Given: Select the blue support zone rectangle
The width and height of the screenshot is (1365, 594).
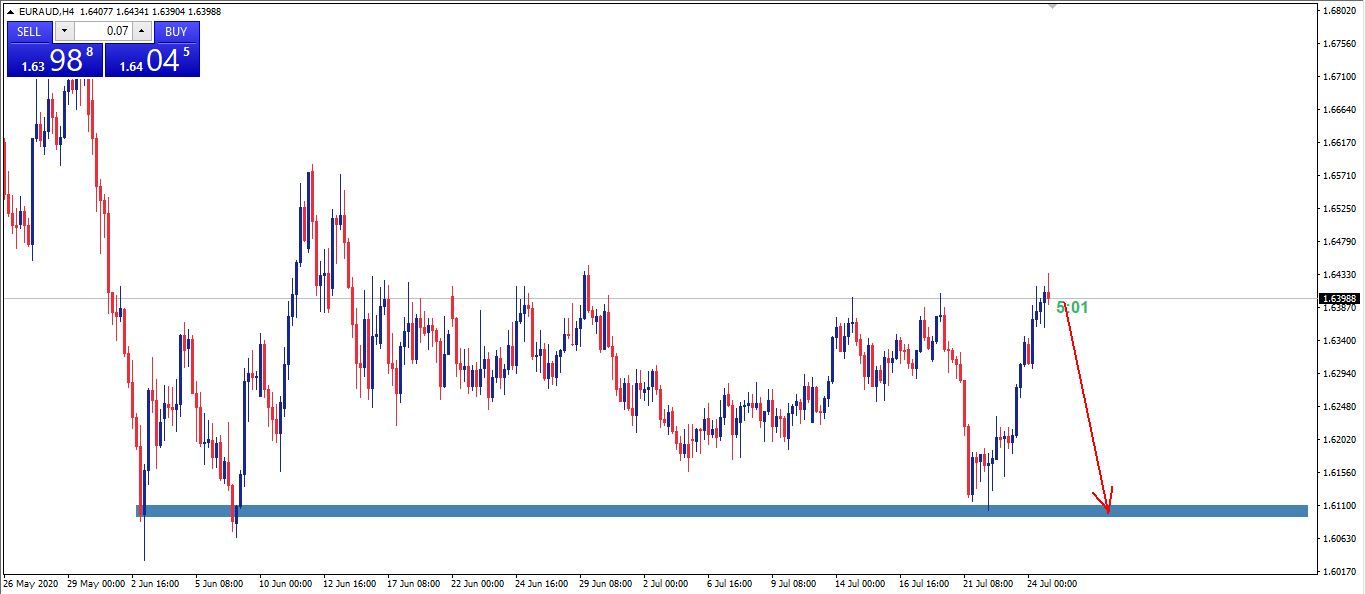Looking at the screenshot, I should point(721,510).
